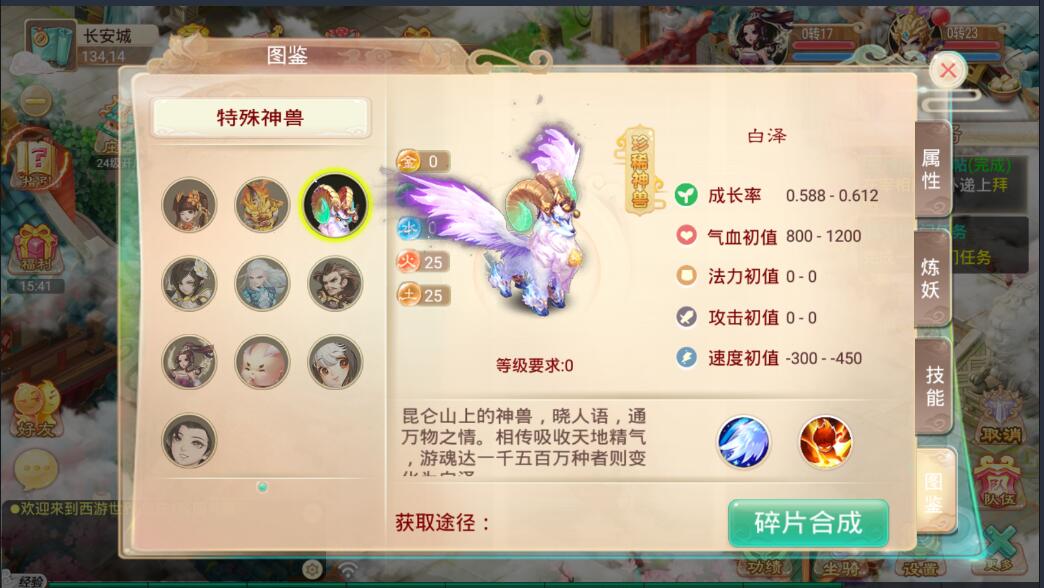Select the Bai Ze ram beast portrait
The width and height of the screenshot is (1044, 588).
pos(334,204)
